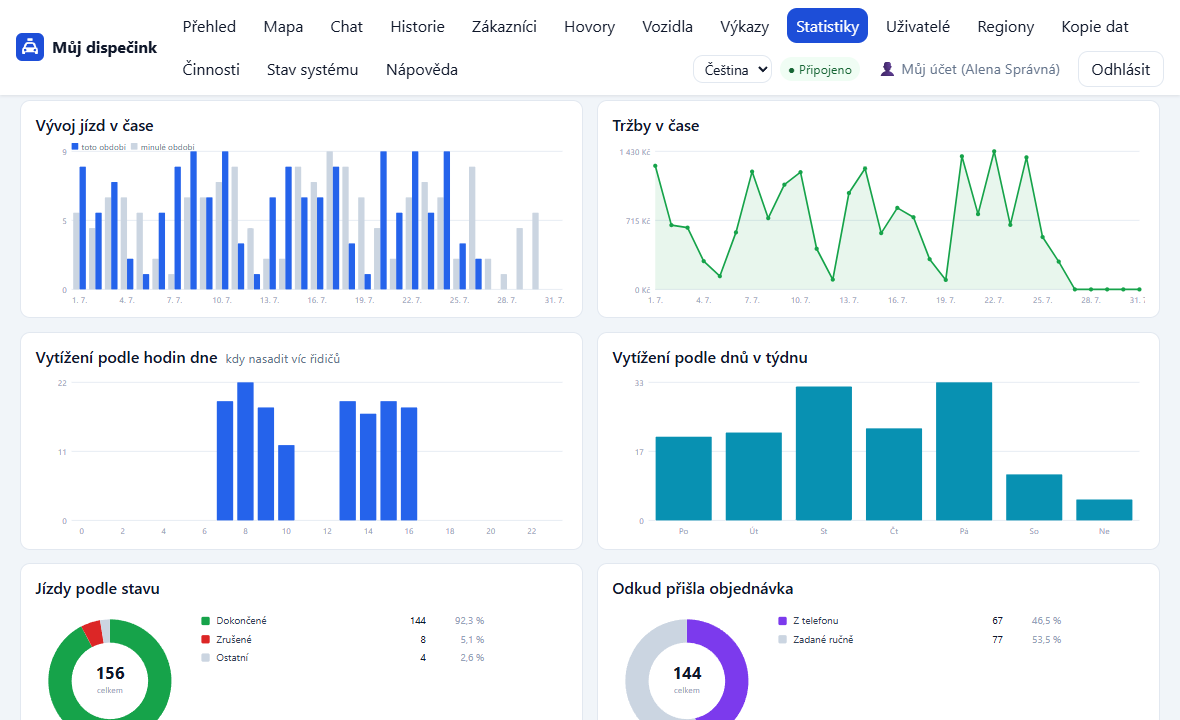Navigate to Regiony

(x=1005, y=26)
